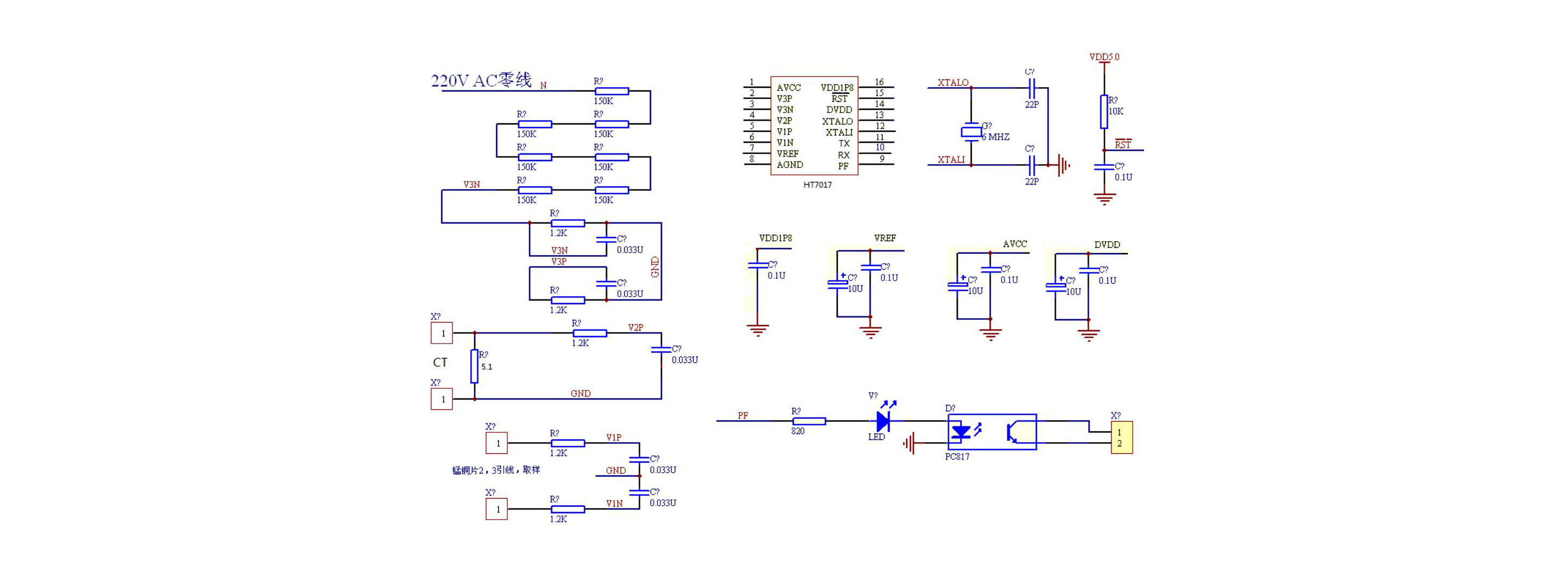The width and height of the screenshot is (1568, 574).
Task: Click the TX pin label on HT7017
Action: tap(844, 144)
